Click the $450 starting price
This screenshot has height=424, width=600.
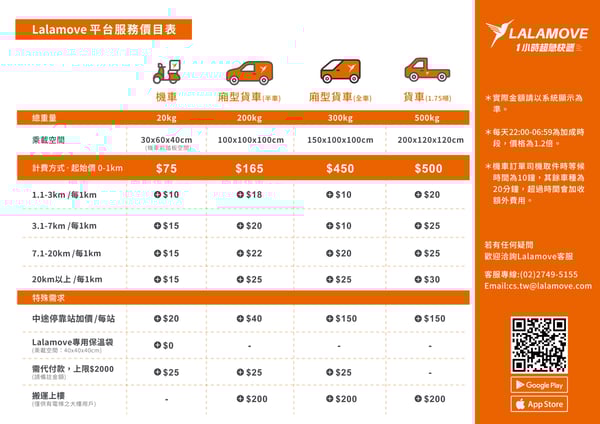340,169
